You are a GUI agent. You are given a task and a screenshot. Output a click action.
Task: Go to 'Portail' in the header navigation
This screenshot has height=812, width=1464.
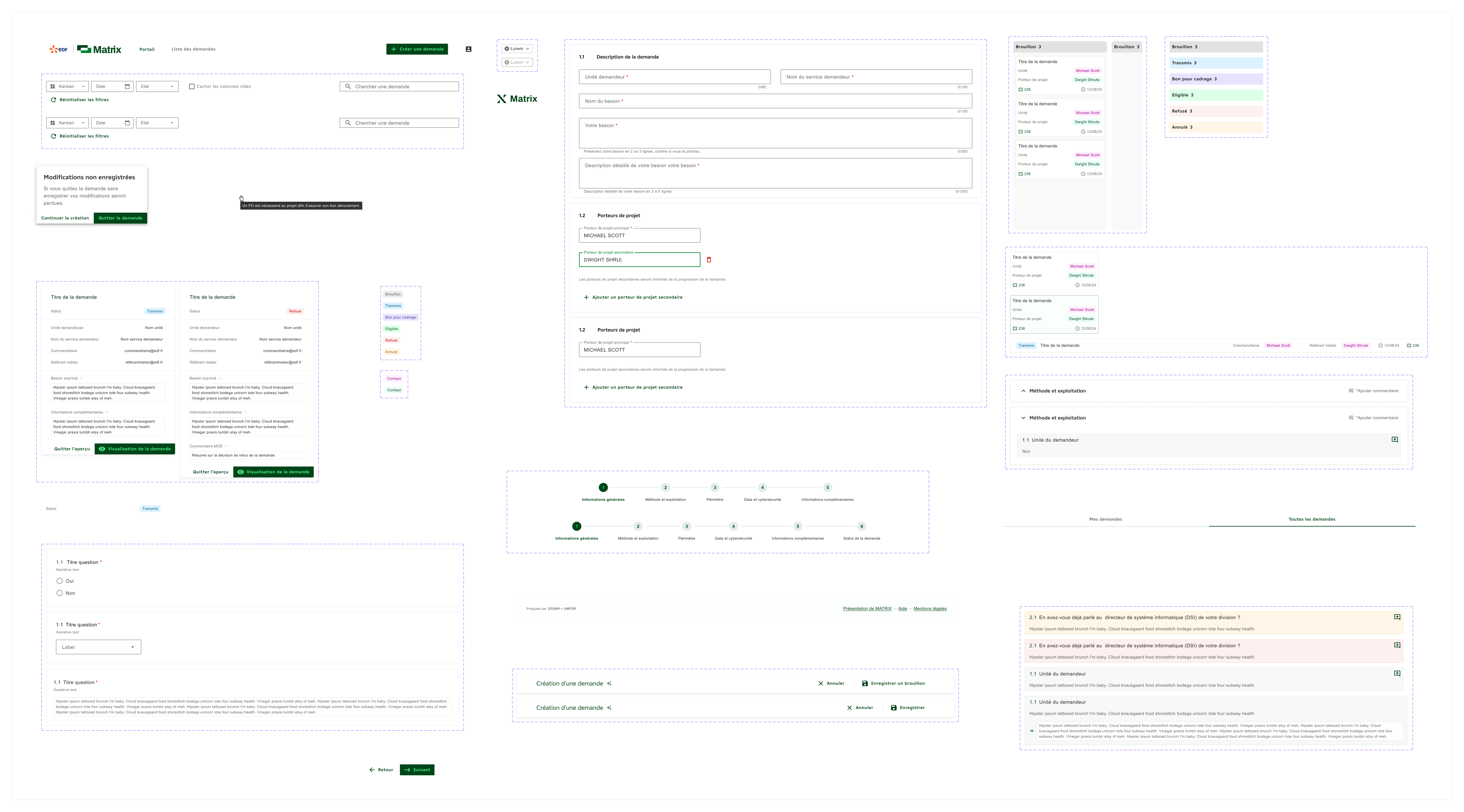(147, 49)
